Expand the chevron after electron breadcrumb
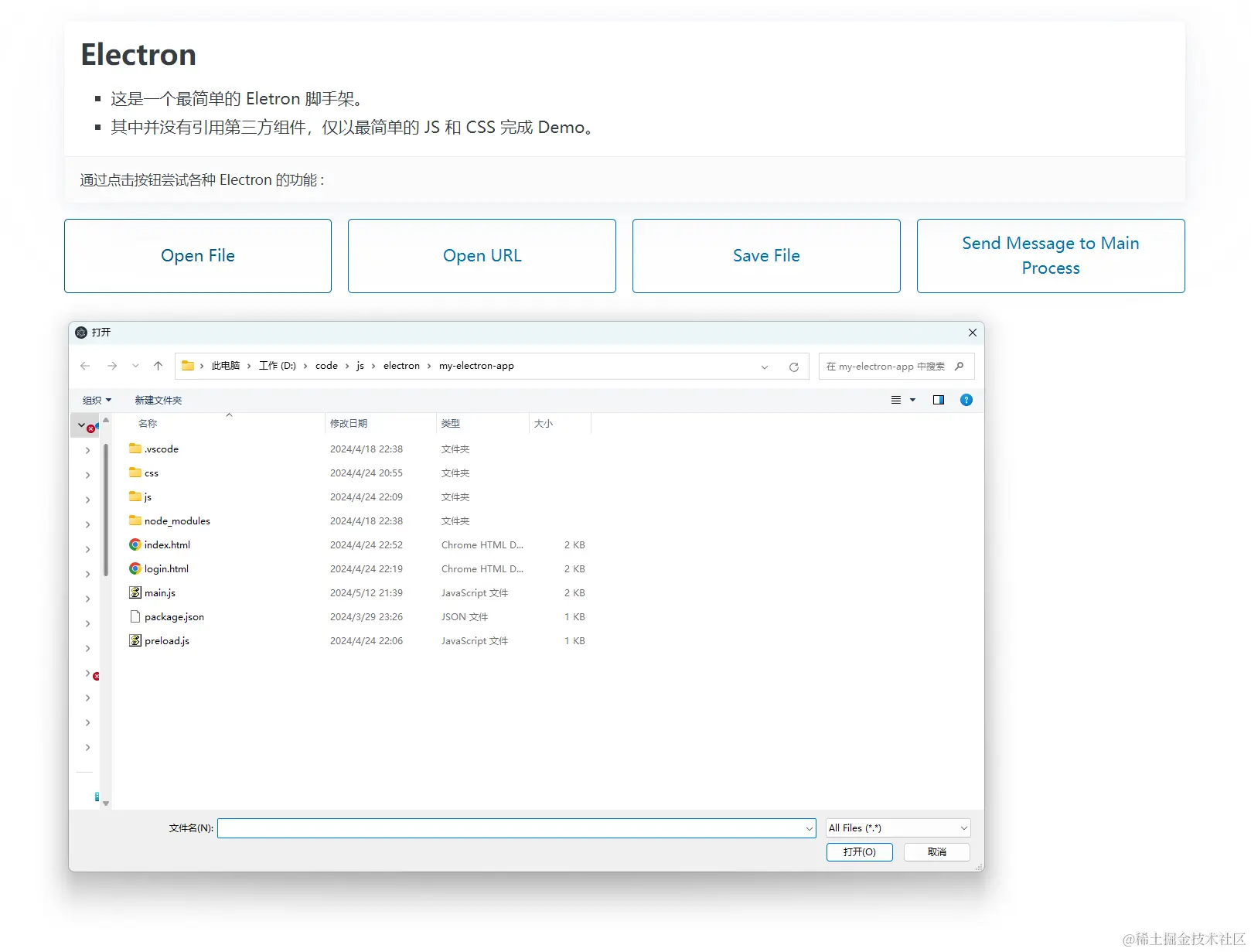The height and width of the screenshot is (952, 1251). [429, 366]
